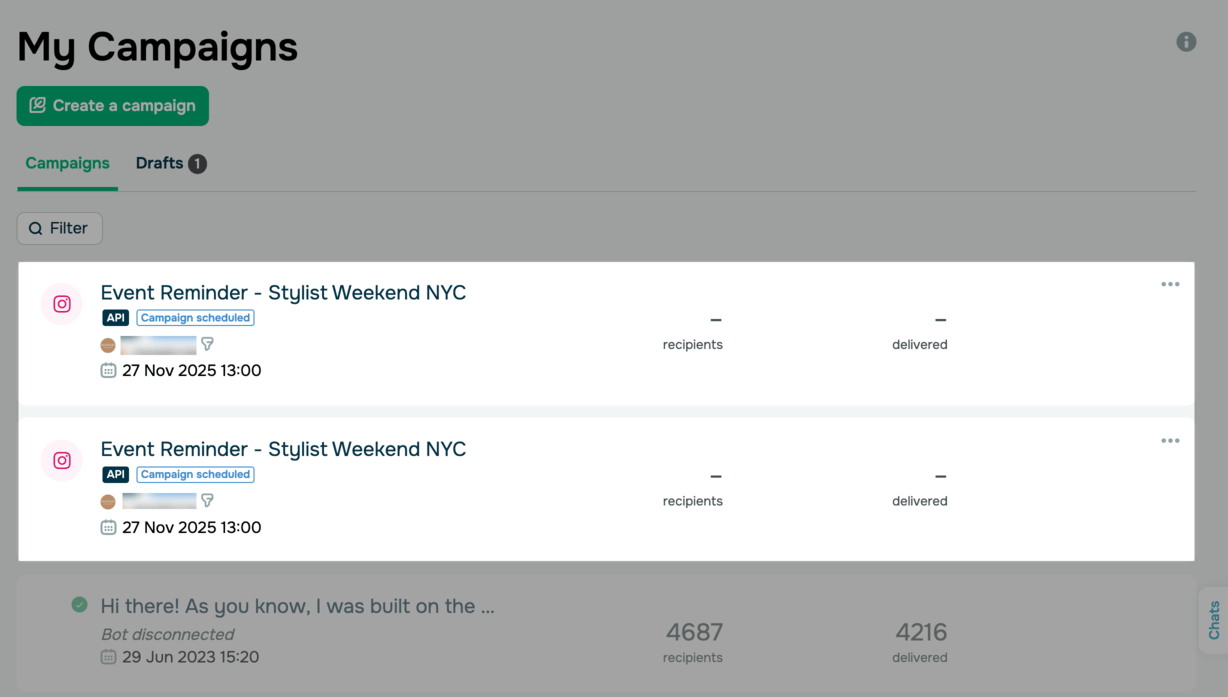The height and width of the screenshot is (697, 1228).
Task: Click the Instagram icon on the second campaign
Action: point(62,461)
